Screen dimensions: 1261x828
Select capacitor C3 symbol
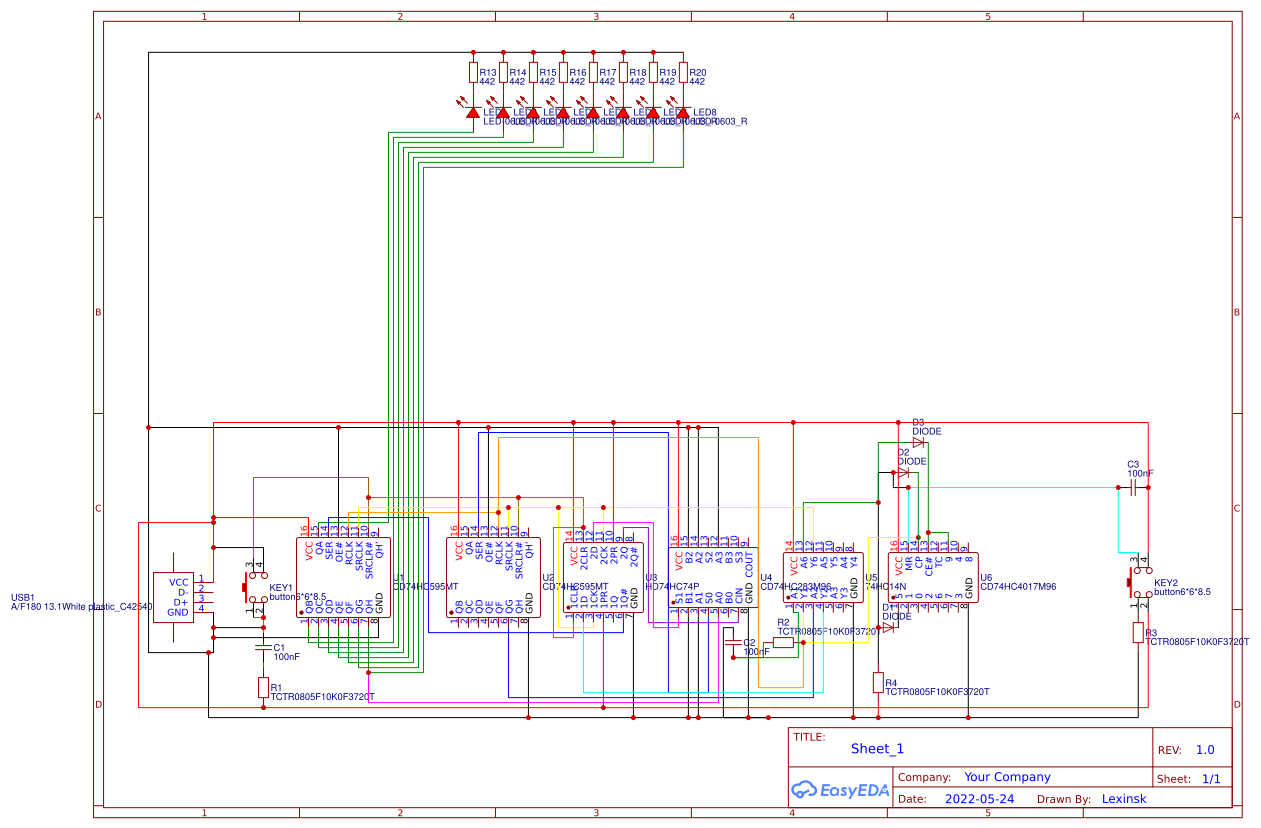click(x=1133, y=487)
